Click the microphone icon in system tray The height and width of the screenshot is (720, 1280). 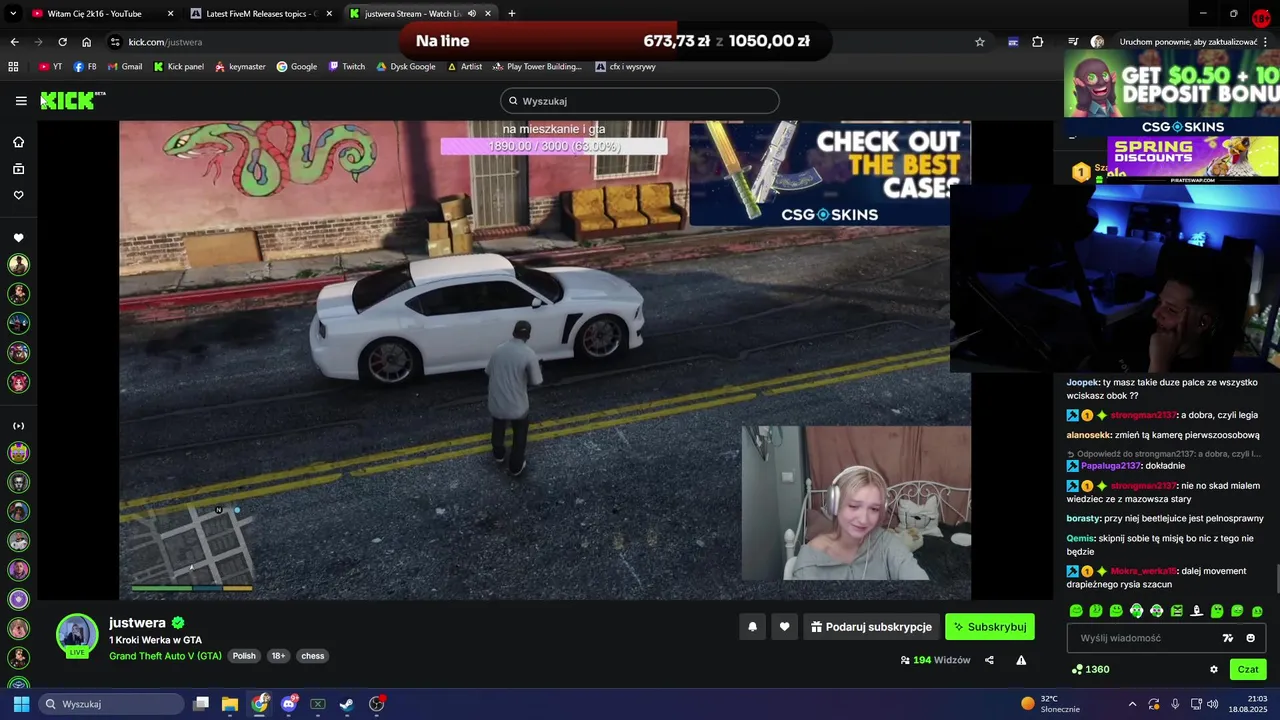(1175, 704)
